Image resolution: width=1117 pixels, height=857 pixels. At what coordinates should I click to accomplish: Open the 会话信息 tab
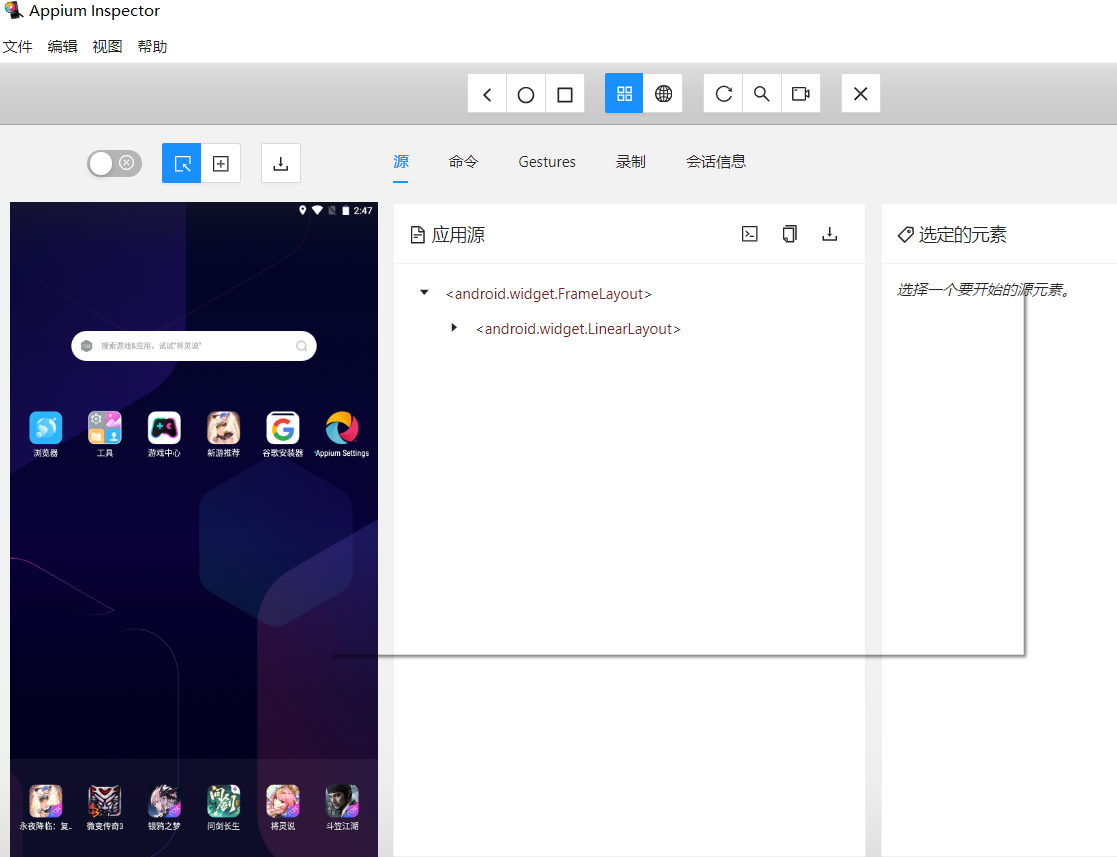click(x=716, y=162)
